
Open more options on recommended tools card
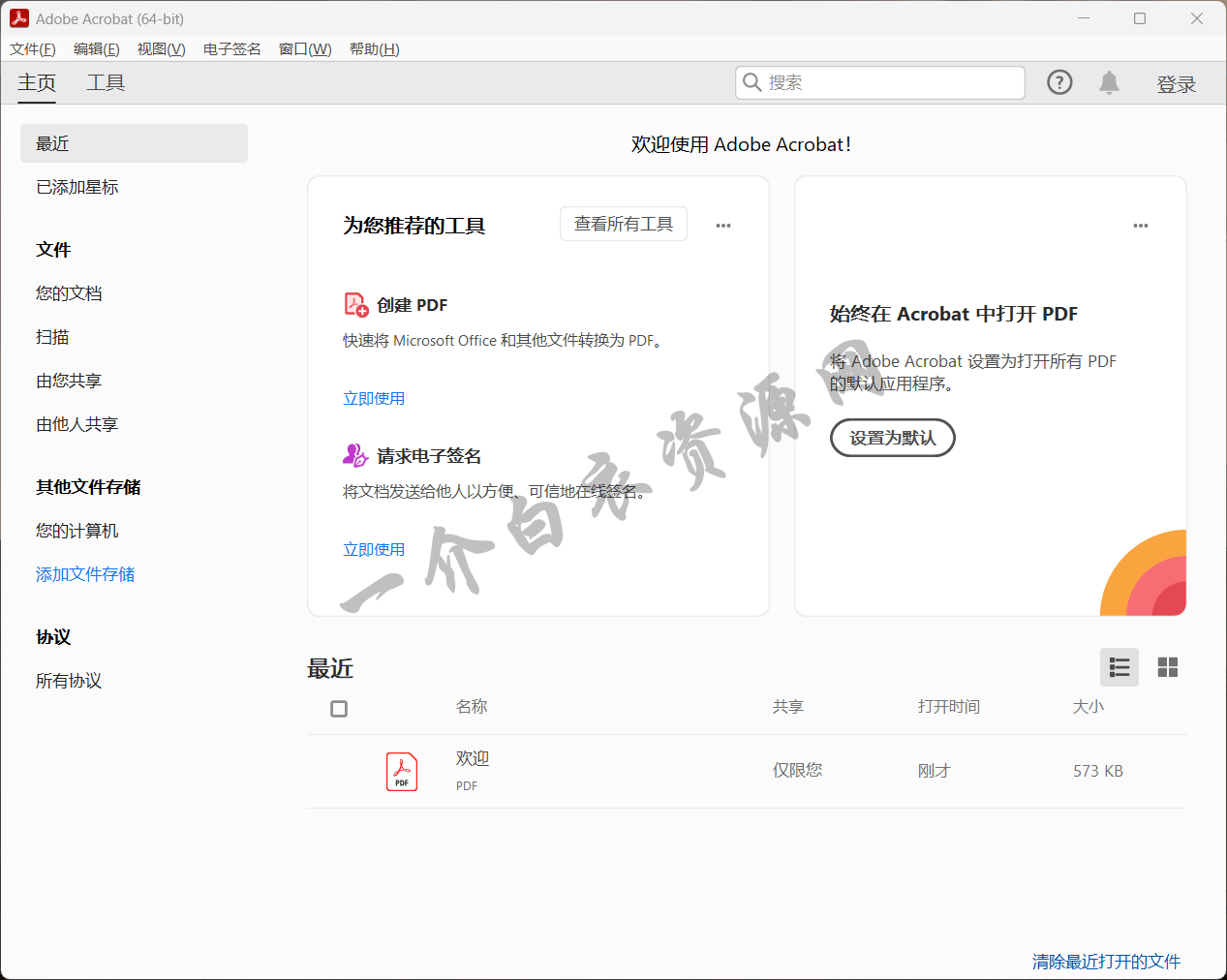pos(723,226)
